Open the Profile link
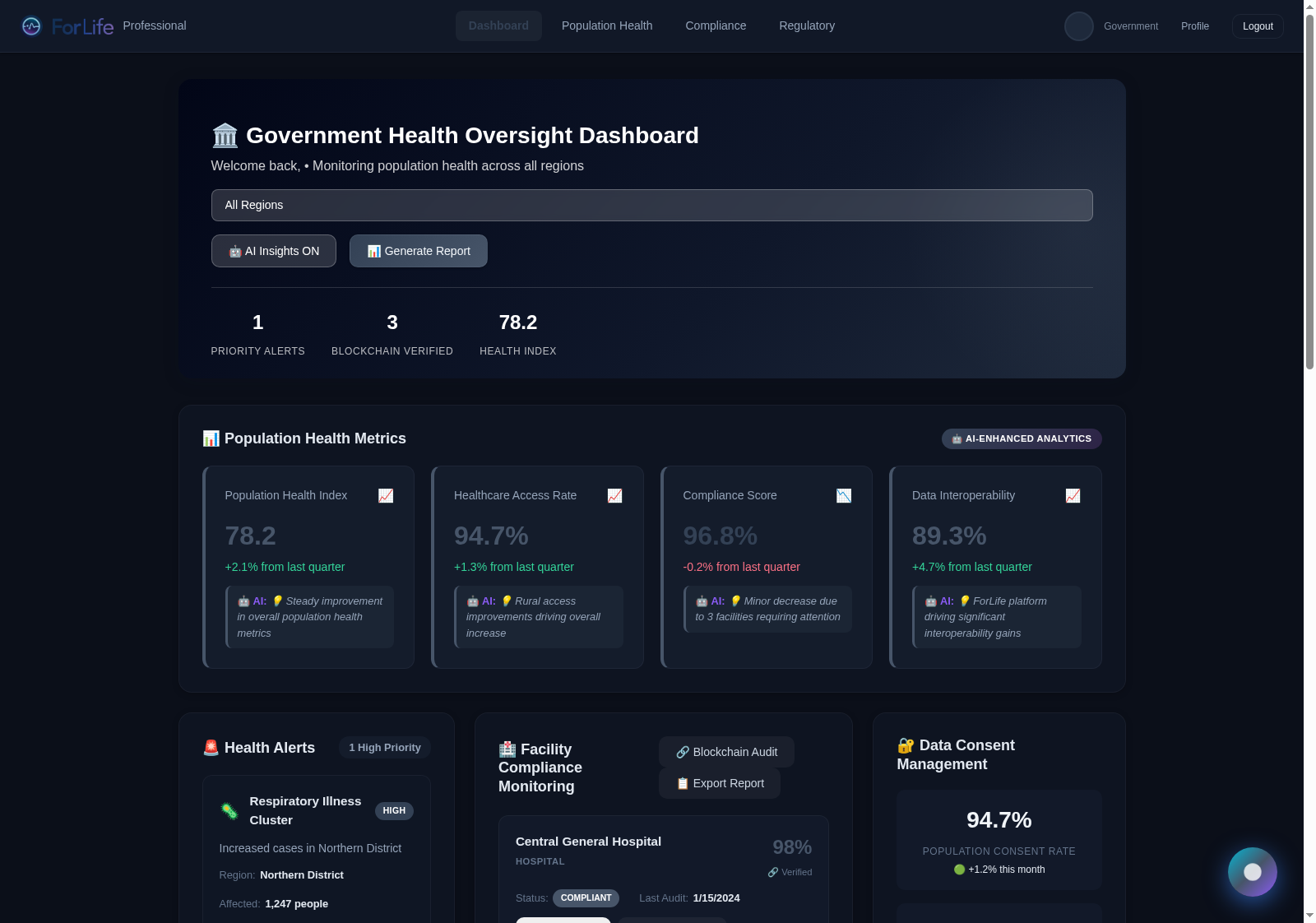This screenshot has width=1316, height=923. (1195, 26)
